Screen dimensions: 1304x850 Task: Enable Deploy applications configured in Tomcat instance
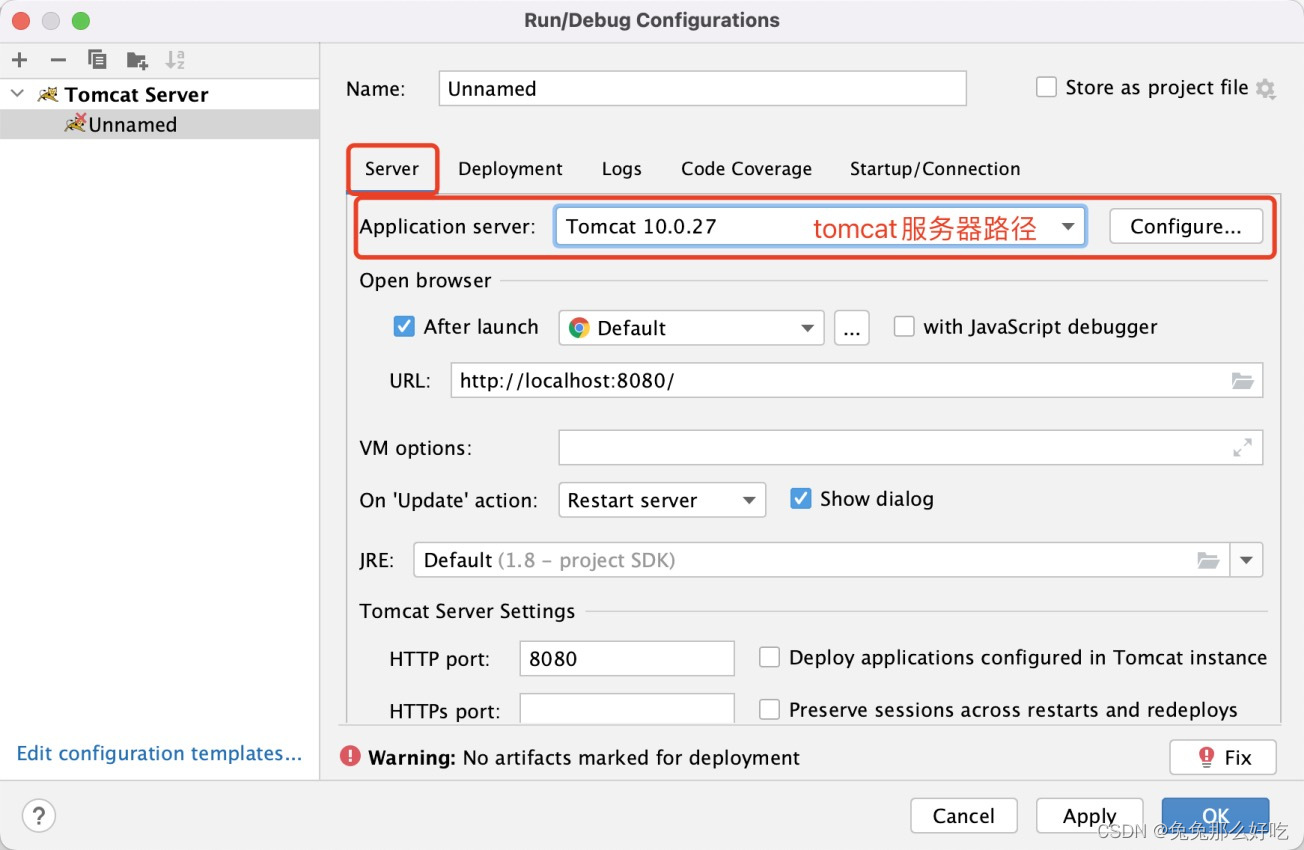tap(769, 657)
